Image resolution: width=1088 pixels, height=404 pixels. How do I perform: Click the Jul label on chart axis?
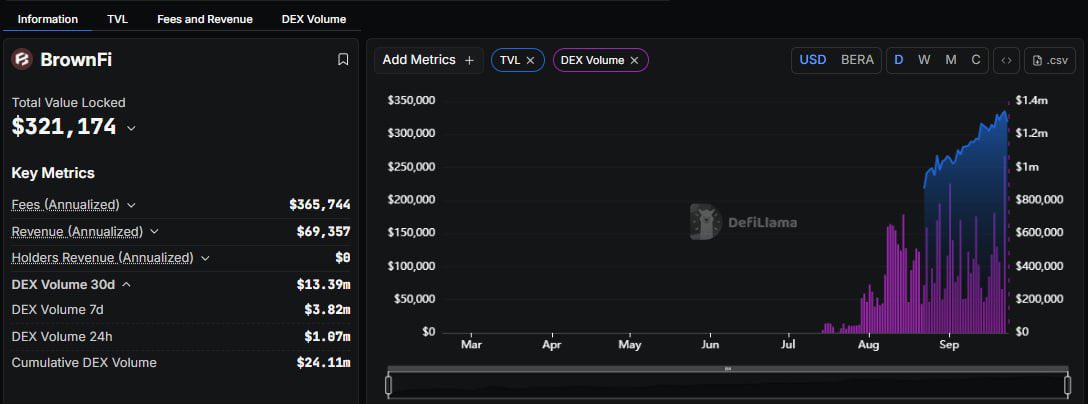point(788,344)
